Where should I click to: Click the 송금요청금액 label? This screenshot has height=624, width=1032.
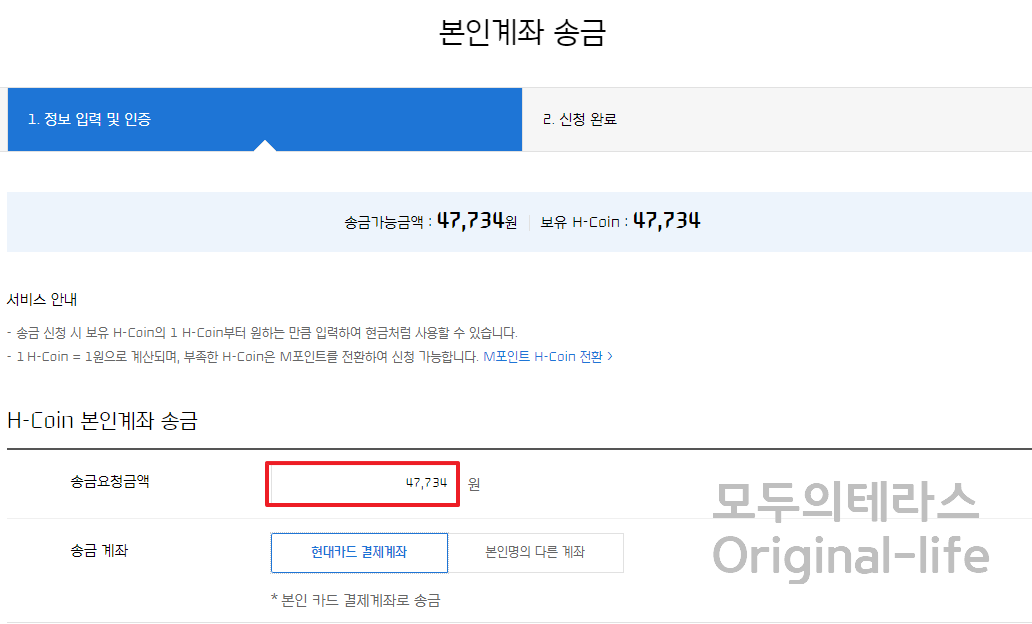(110, 482)
